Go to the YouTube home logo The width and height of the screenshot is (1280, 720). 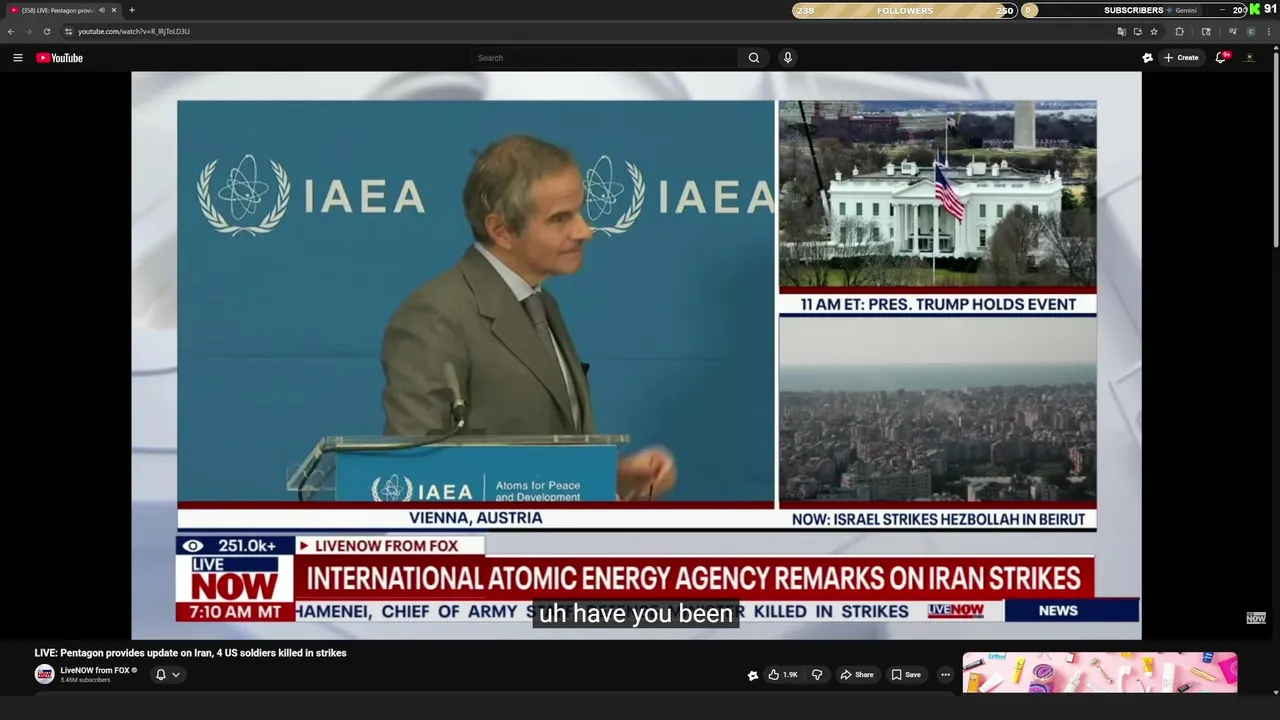click(59, 58)
